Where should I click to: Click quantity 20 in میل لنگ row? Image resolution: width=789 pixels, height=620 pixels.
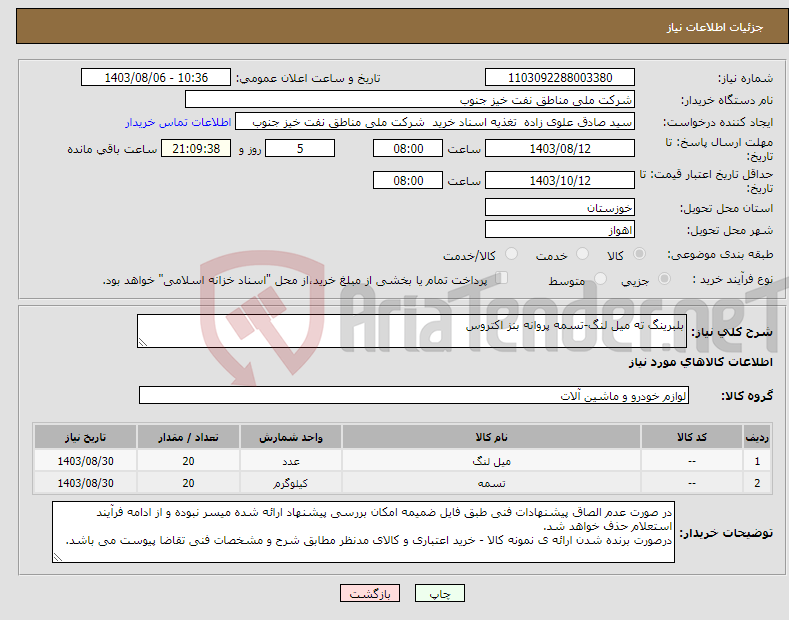[x=188, y=461]
